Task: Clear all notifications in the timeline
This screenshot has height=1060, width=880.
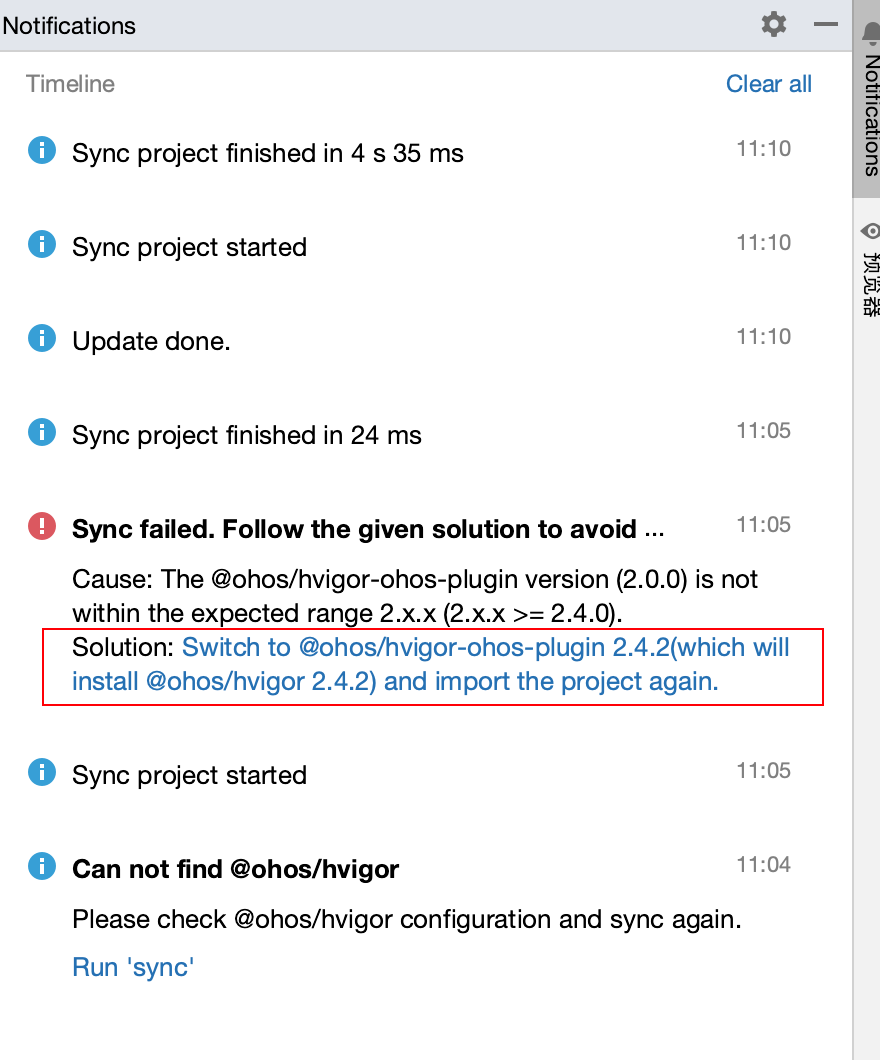Action: coord(768,84)
